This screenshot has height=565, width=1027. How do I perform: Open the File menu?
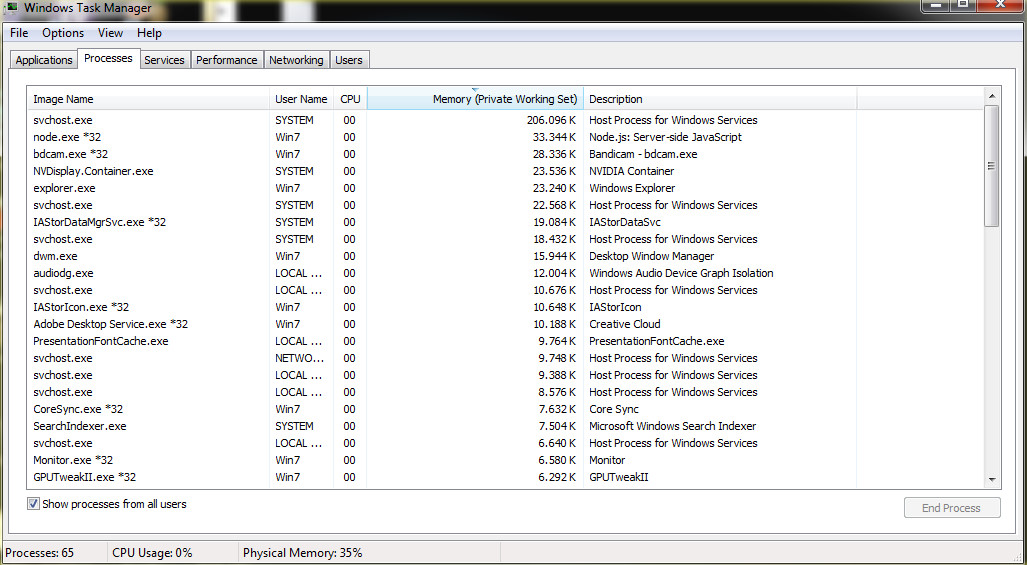(19, 33)
